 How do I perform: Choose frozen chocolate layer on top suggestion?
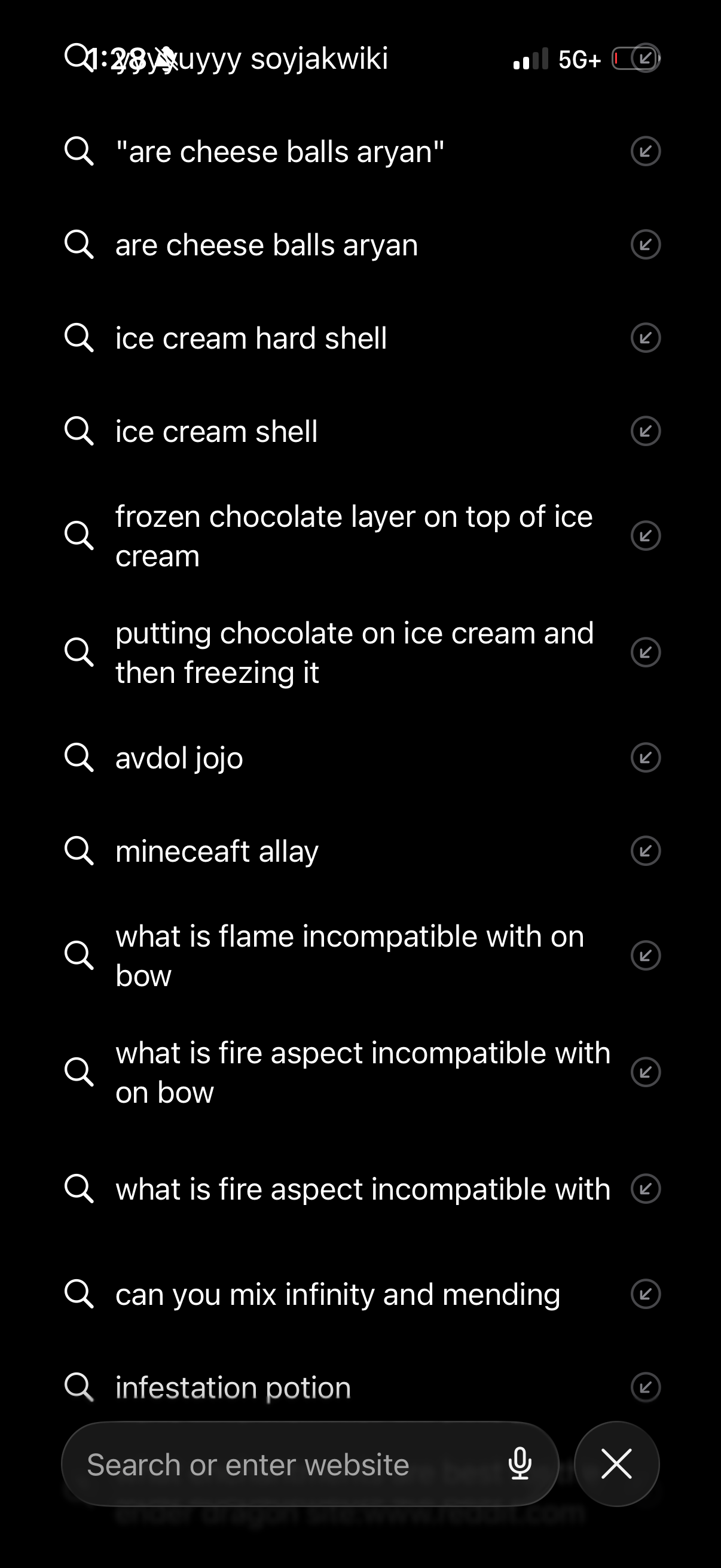pyautogui.click(x=353, y=536)
